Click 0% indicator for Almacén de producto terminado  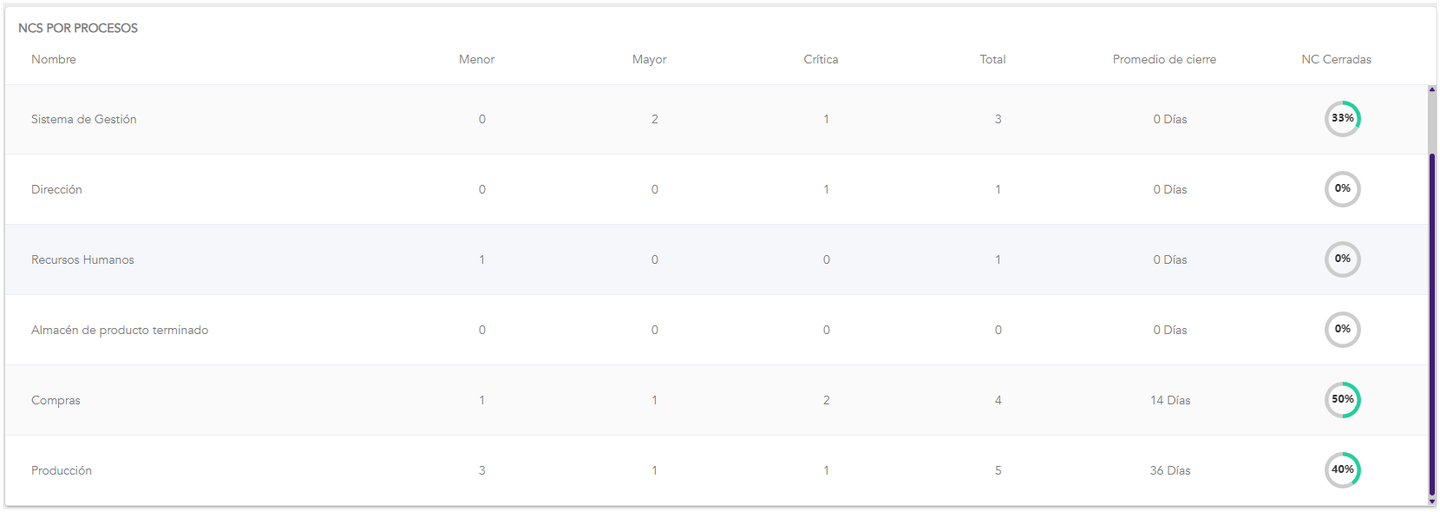(1342, 329)
